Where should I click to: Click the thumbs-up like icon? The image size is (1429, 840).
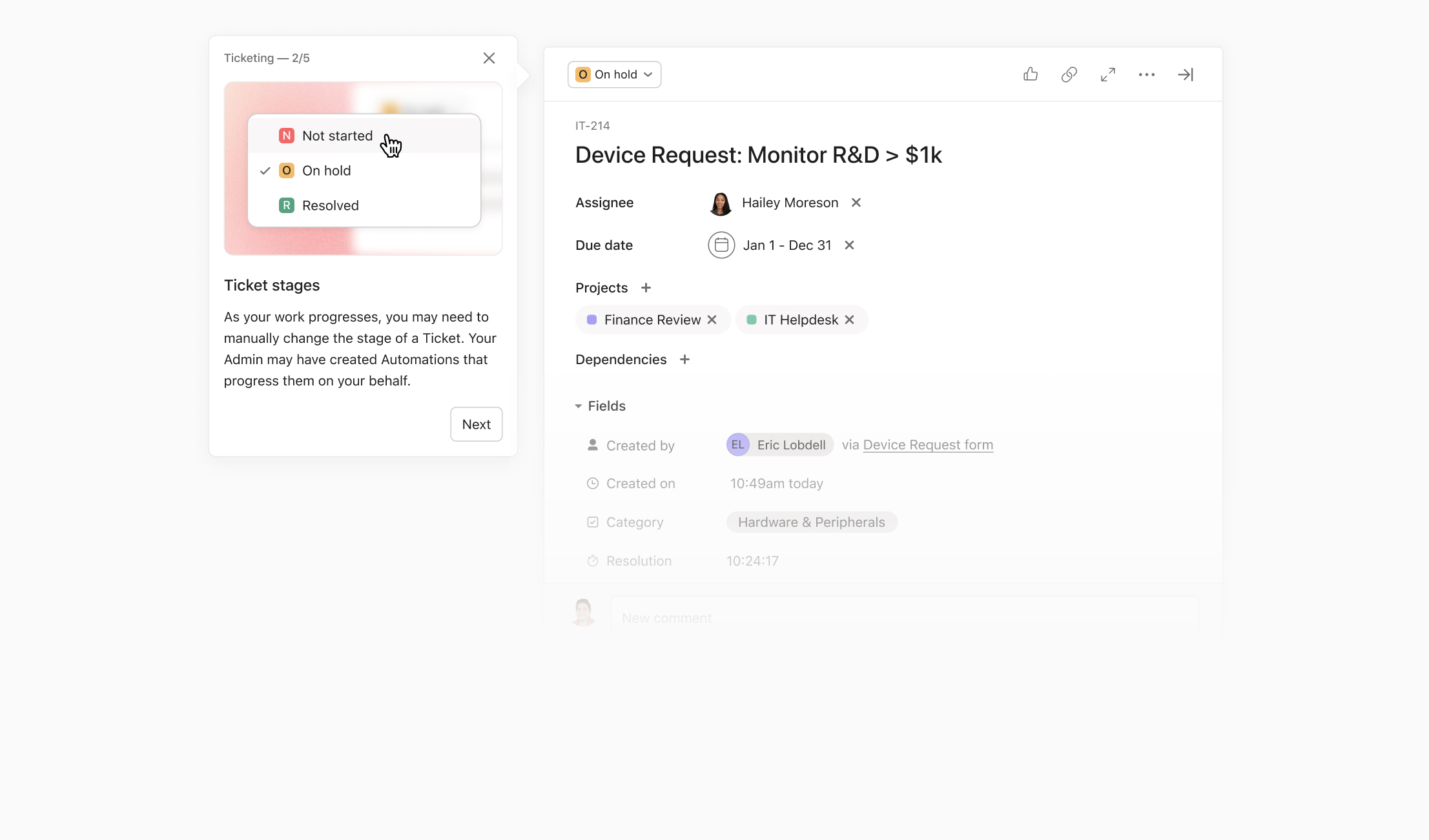click(x=1031, y=74)
